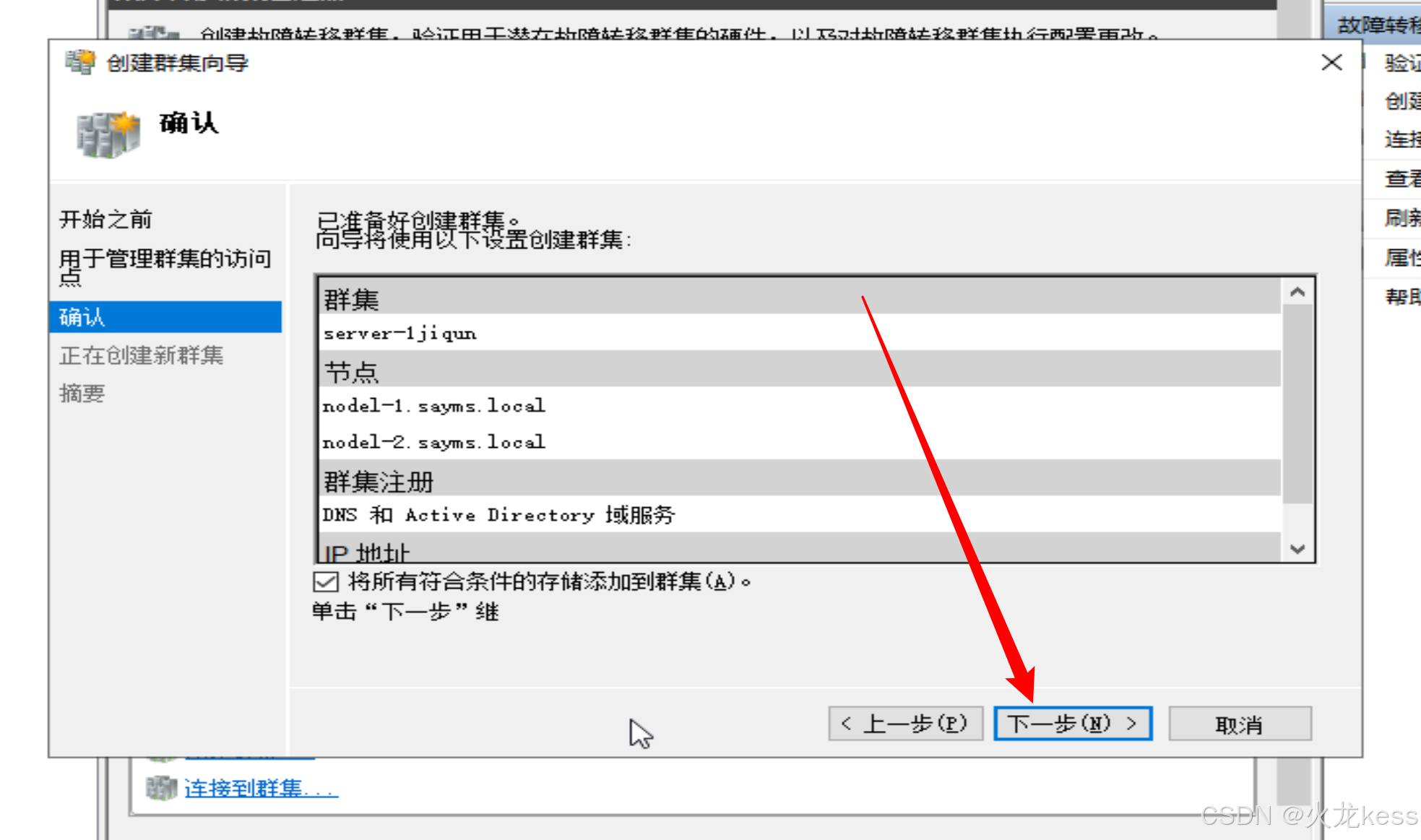The image size is (1421, 840).
Task: Click DNS 和 Active Directory 域服务 row
Action: pyautogui.click(x=498, y=515)
